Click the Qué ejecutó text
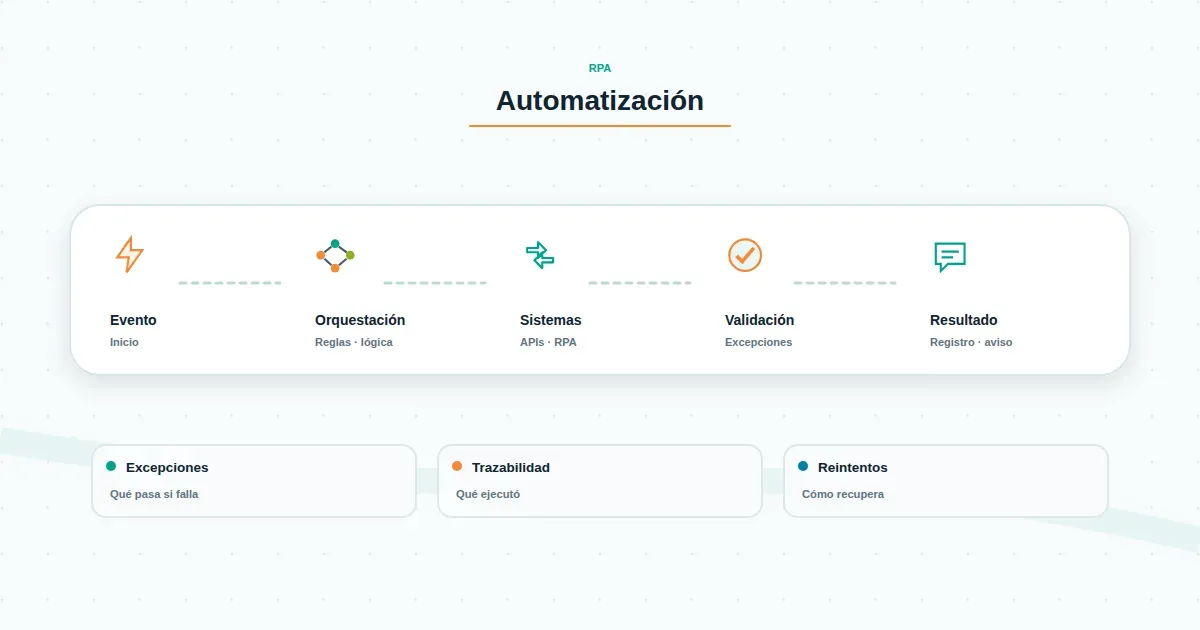1200x630 pixels. [x=488, y=494]
